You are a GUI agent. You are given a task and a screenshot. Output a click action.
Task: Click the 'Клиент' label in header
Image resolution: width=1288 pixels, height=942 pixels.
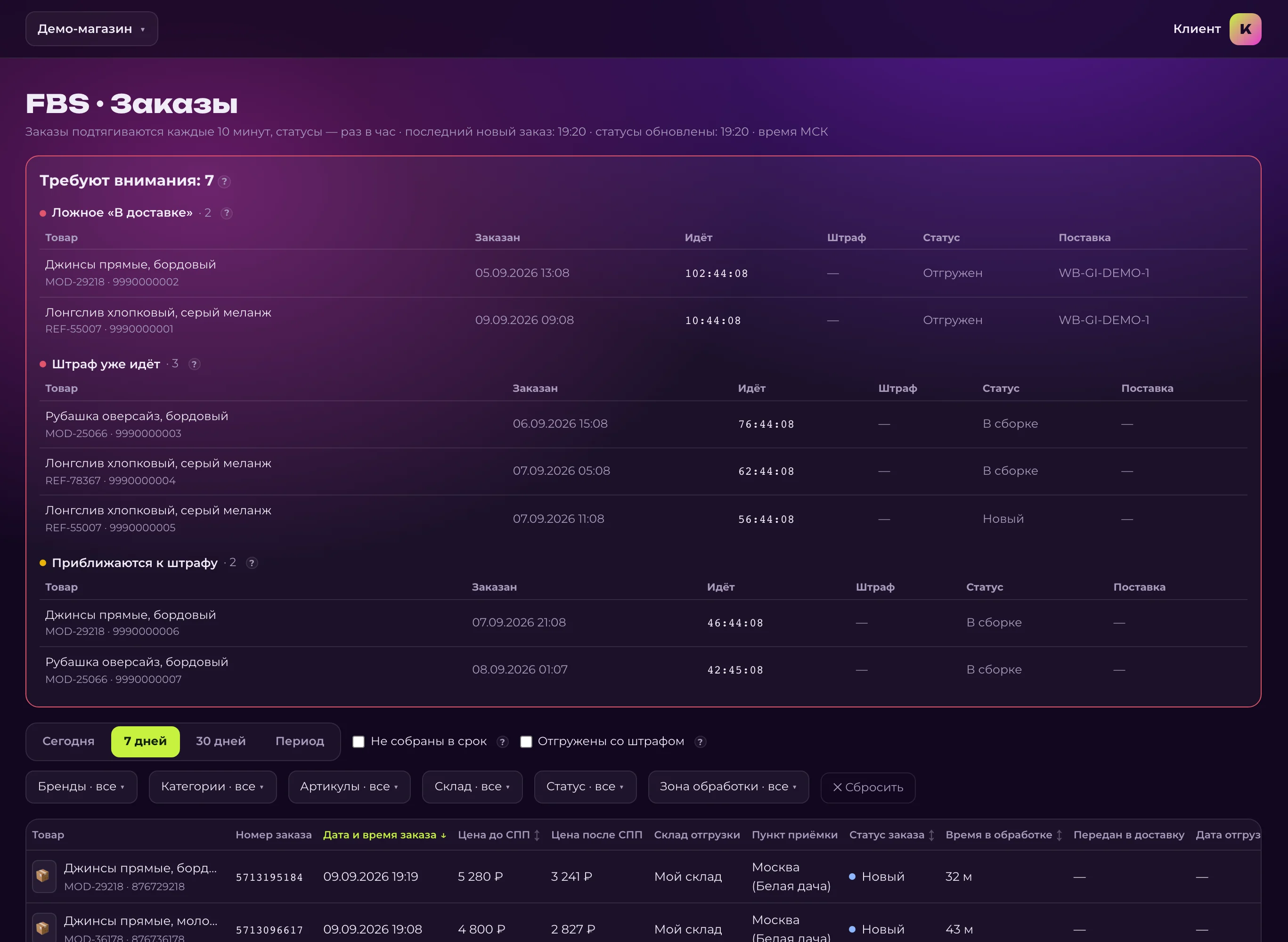pos(1197,29)
